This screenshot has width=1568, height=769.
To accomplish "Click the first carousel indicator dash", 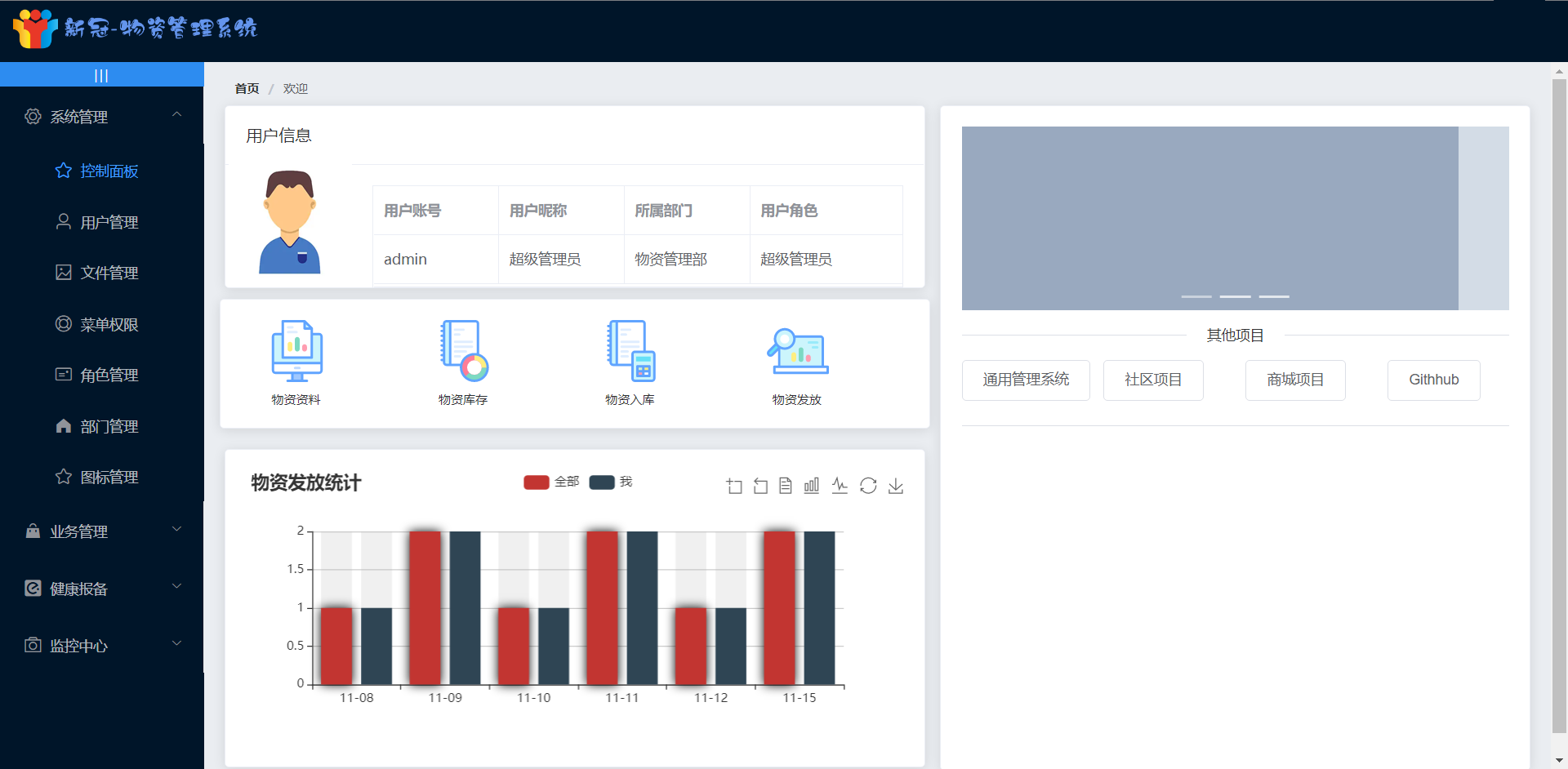I will click(x=1196, y=296).
